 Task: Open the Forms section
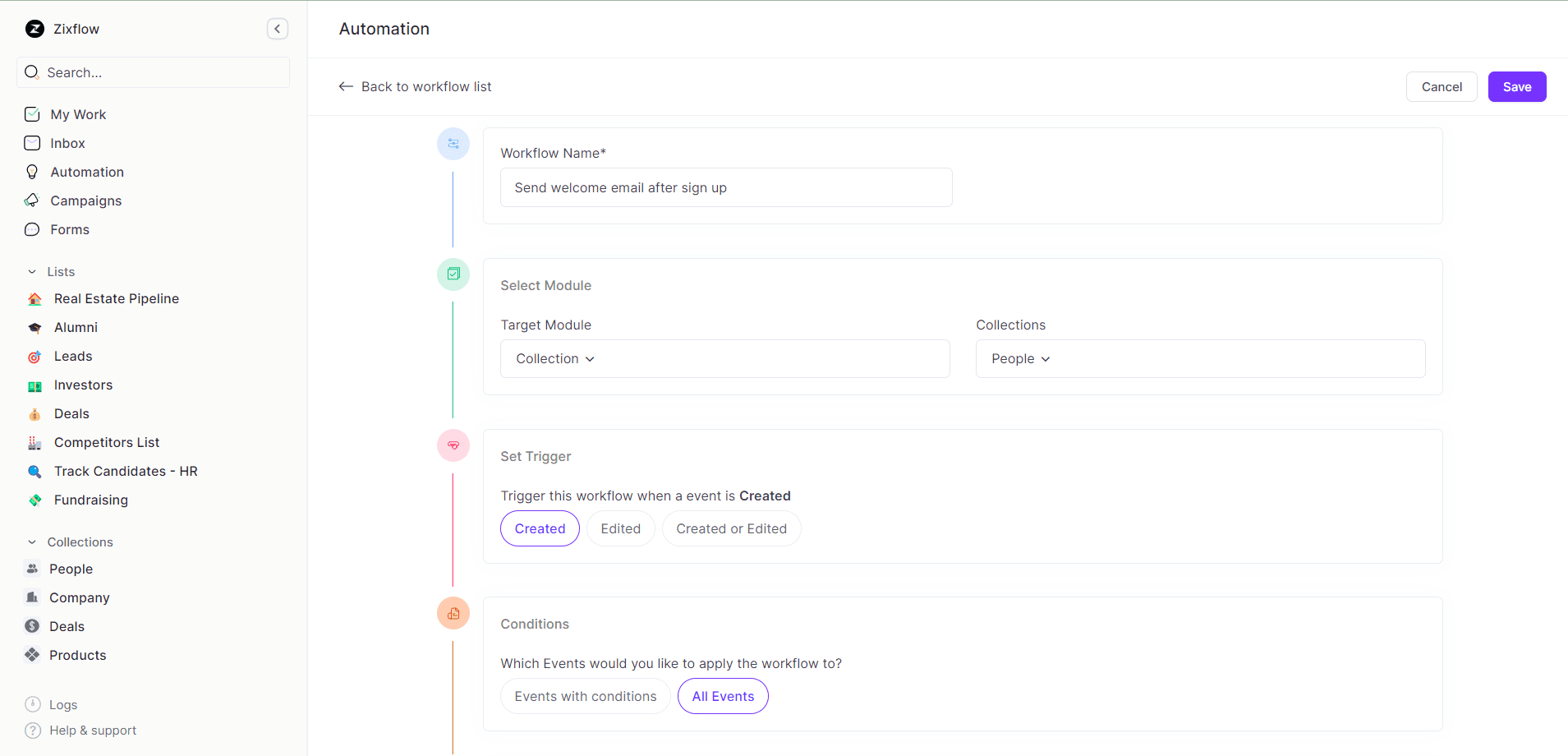(70, 229)
